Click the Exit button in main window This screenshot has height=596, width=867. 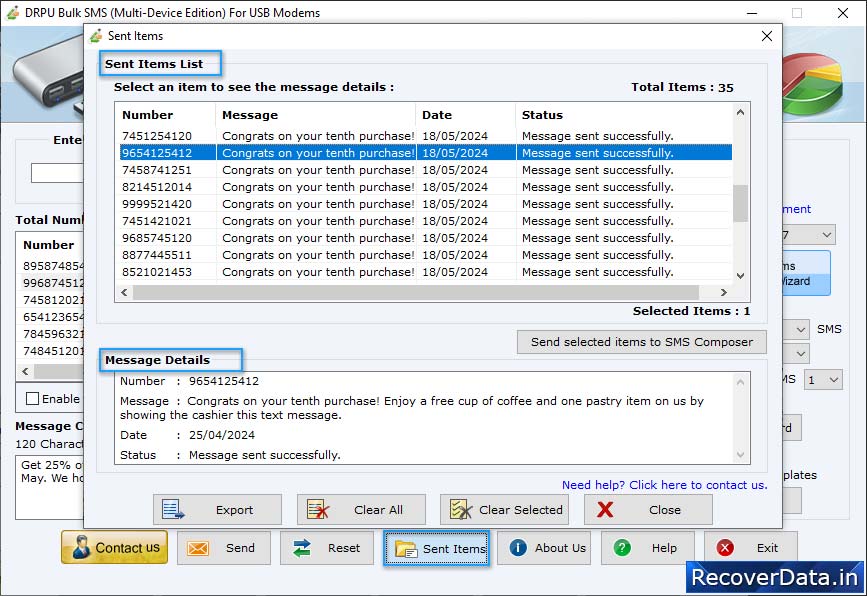(x=750, y=548)
